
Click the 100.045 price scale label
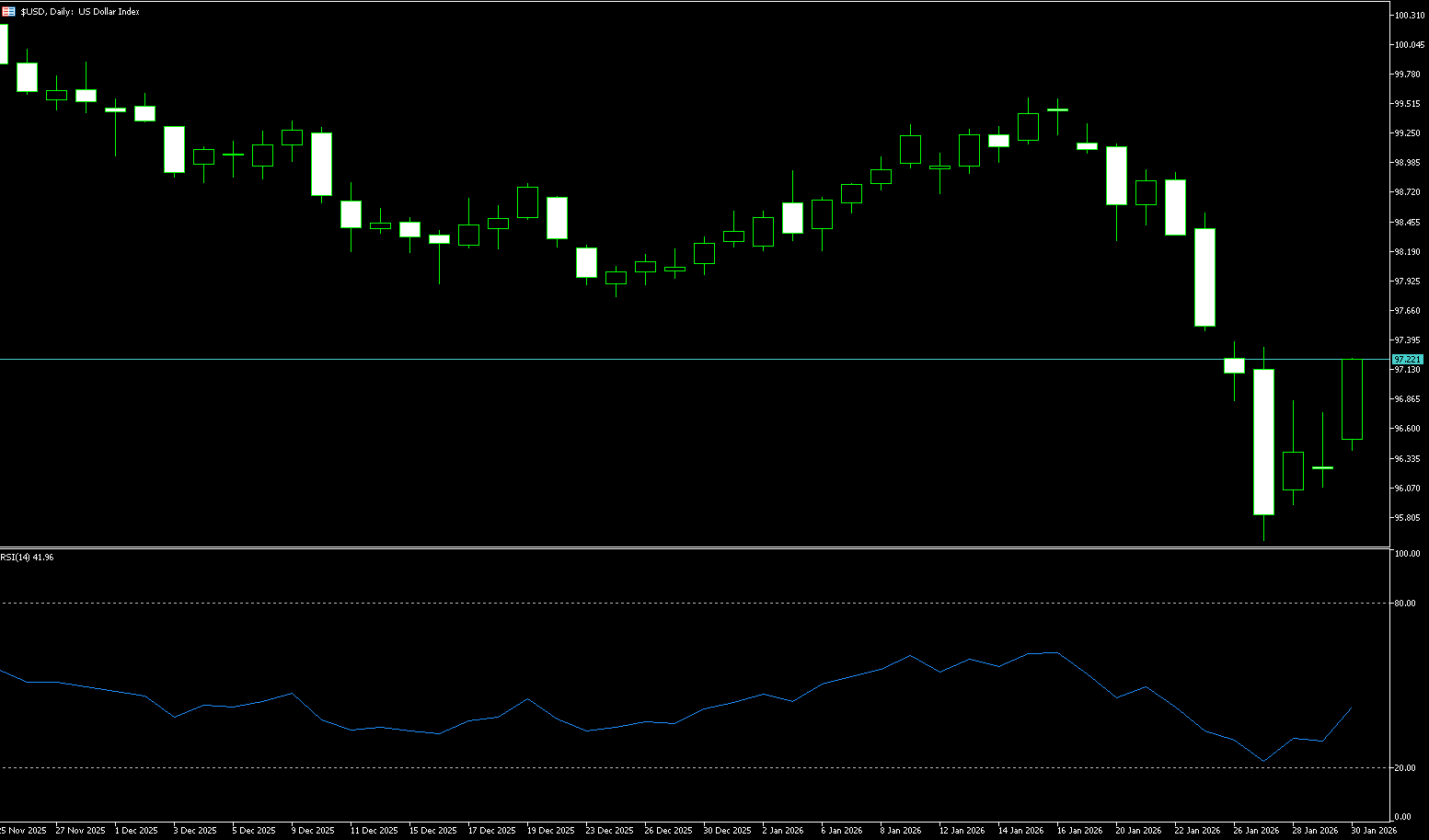click(1409, 44)
